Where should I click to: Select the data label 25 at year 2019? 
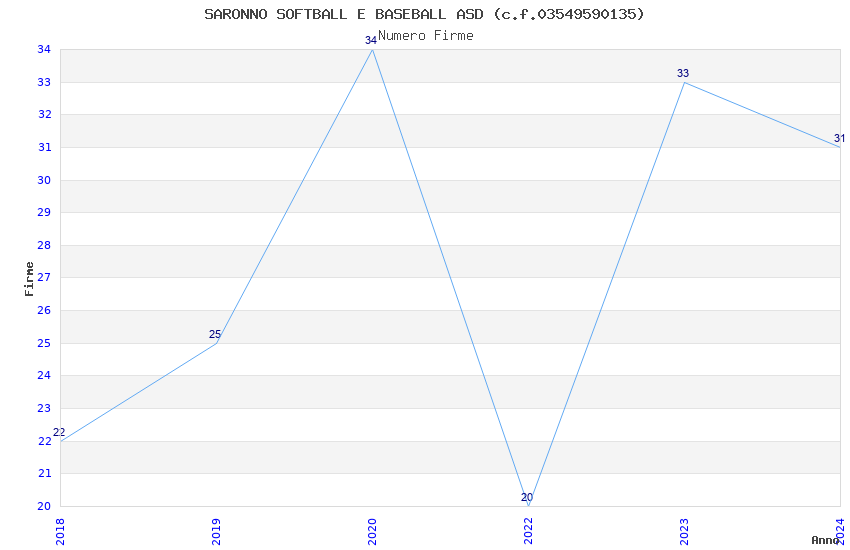215,334
